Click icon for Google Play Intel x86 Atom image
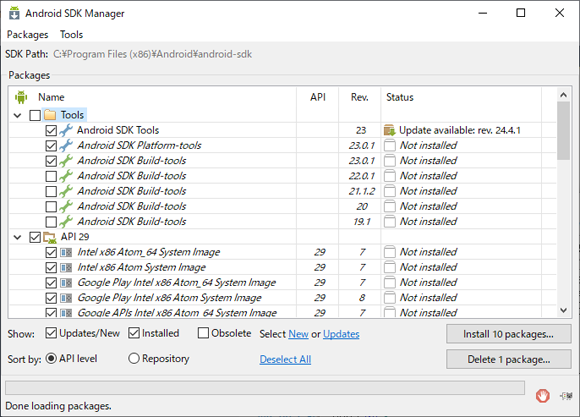The height and width of the screenshot is (417, 580). [x=66, y=298]
